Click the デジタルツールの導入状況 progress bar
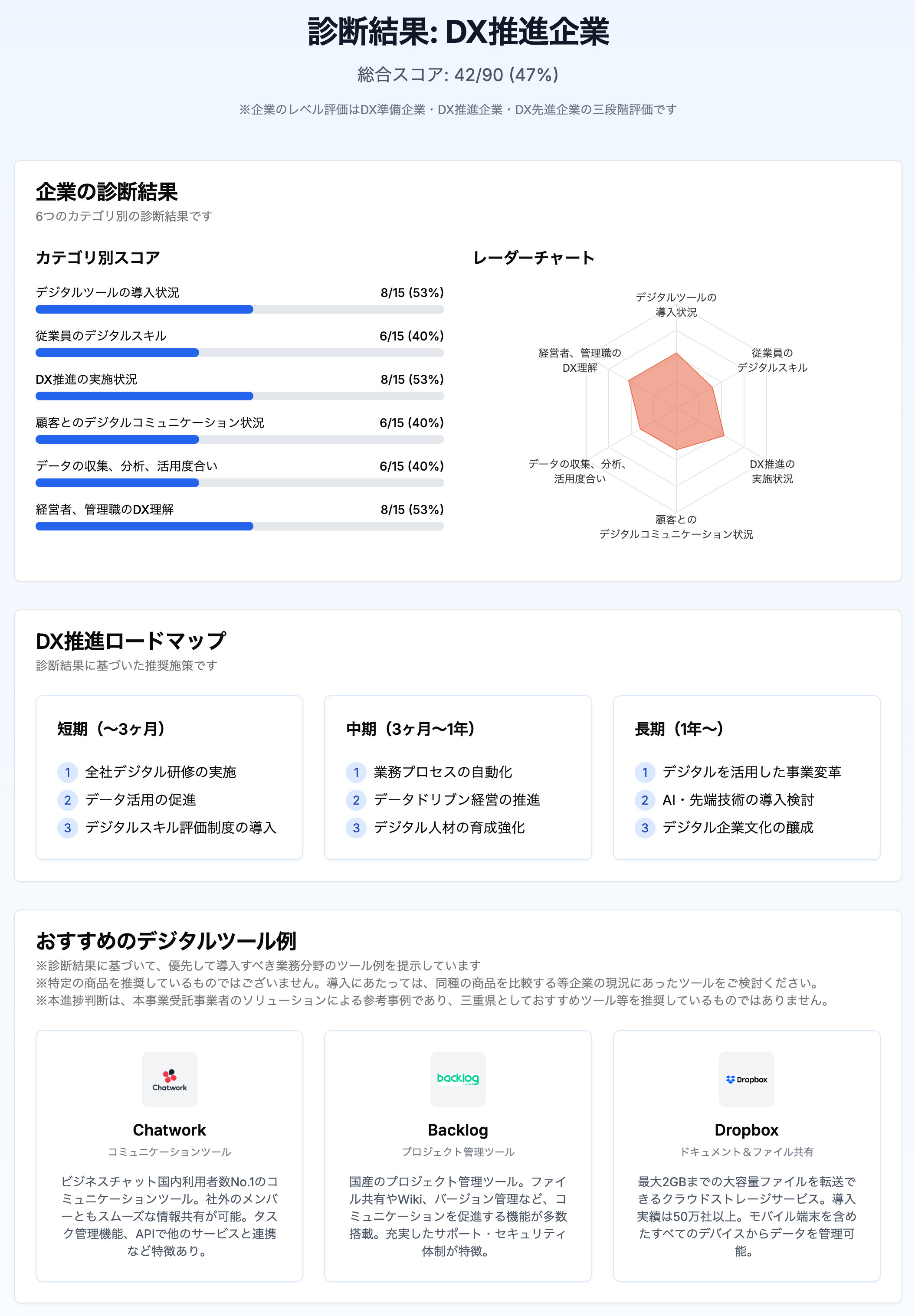Image resolution: width=915 pixels, height=1316 pixels. 239,310
